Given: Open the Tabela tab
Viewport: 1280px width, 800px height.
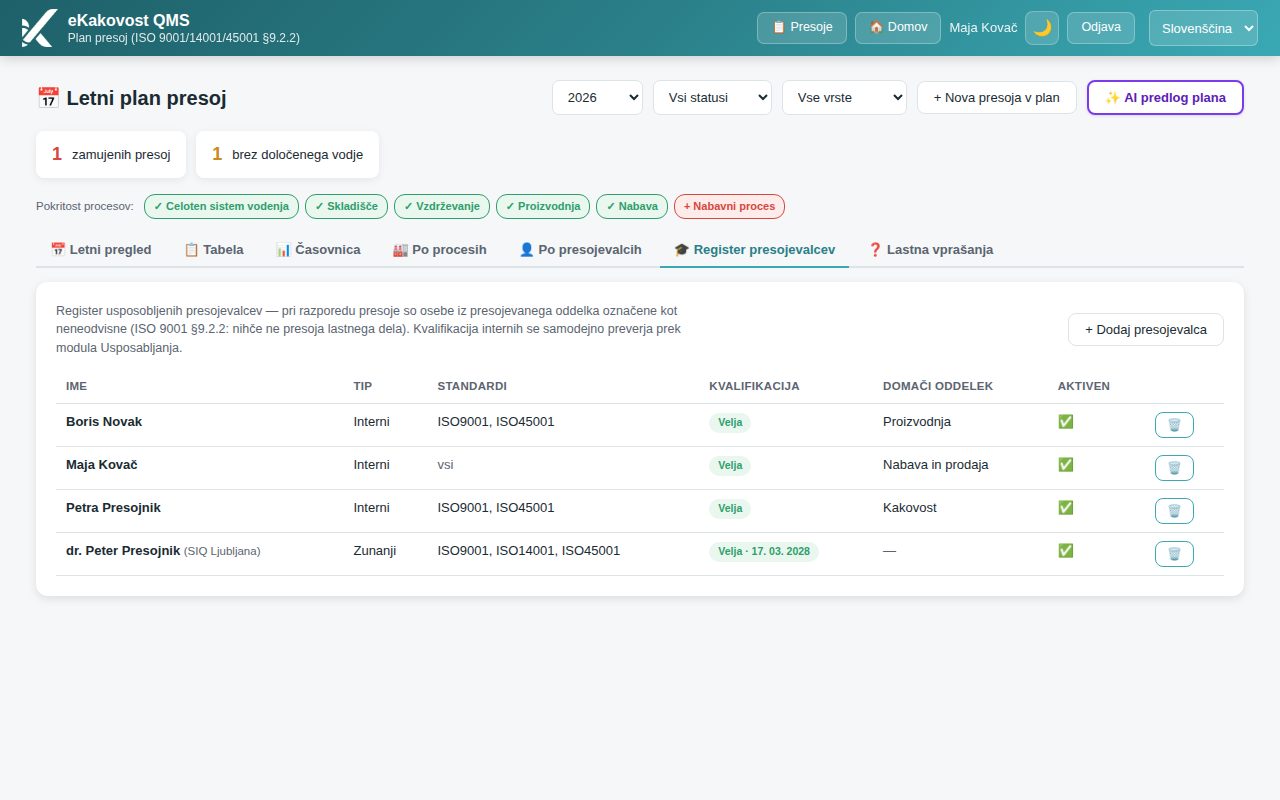Looking at the screenshot, I should [214, 250].
